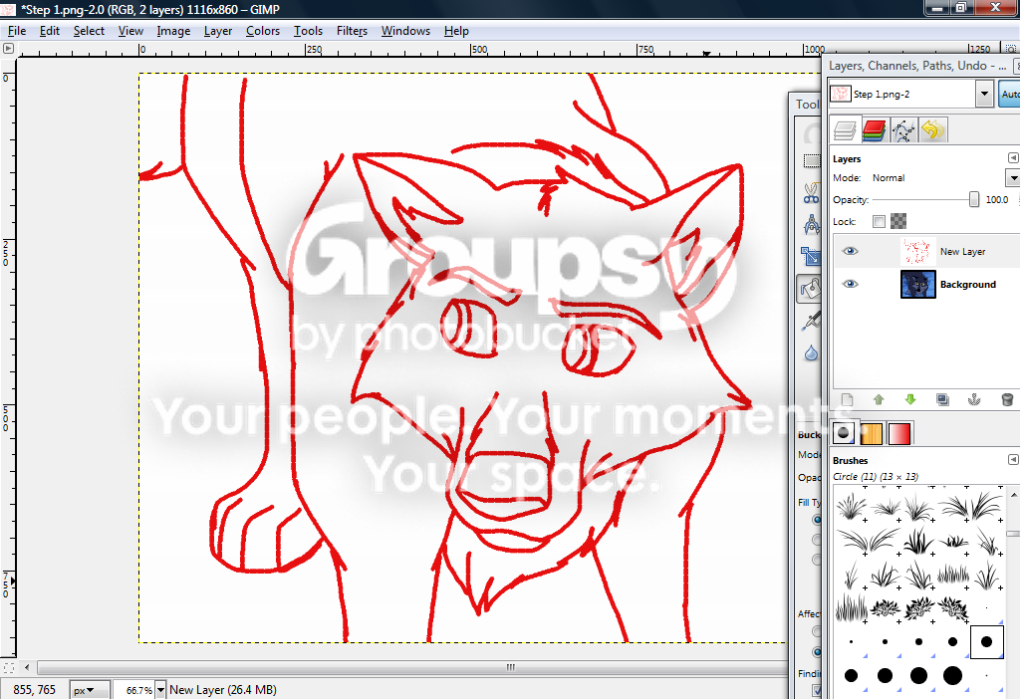1024x699 pixels.
Task: Select the second Fill Type radio button
Action: (x=817, y=540)
